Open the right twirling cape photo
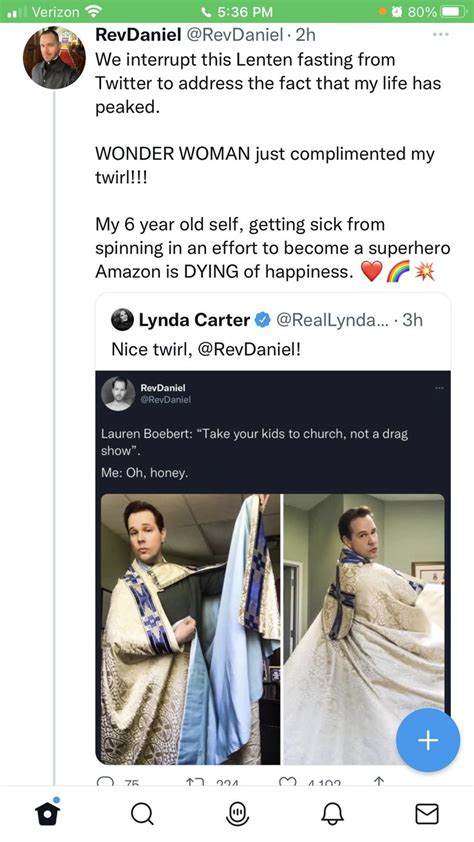The height and width of the screenshot is (842, 474). click(364, 629)
